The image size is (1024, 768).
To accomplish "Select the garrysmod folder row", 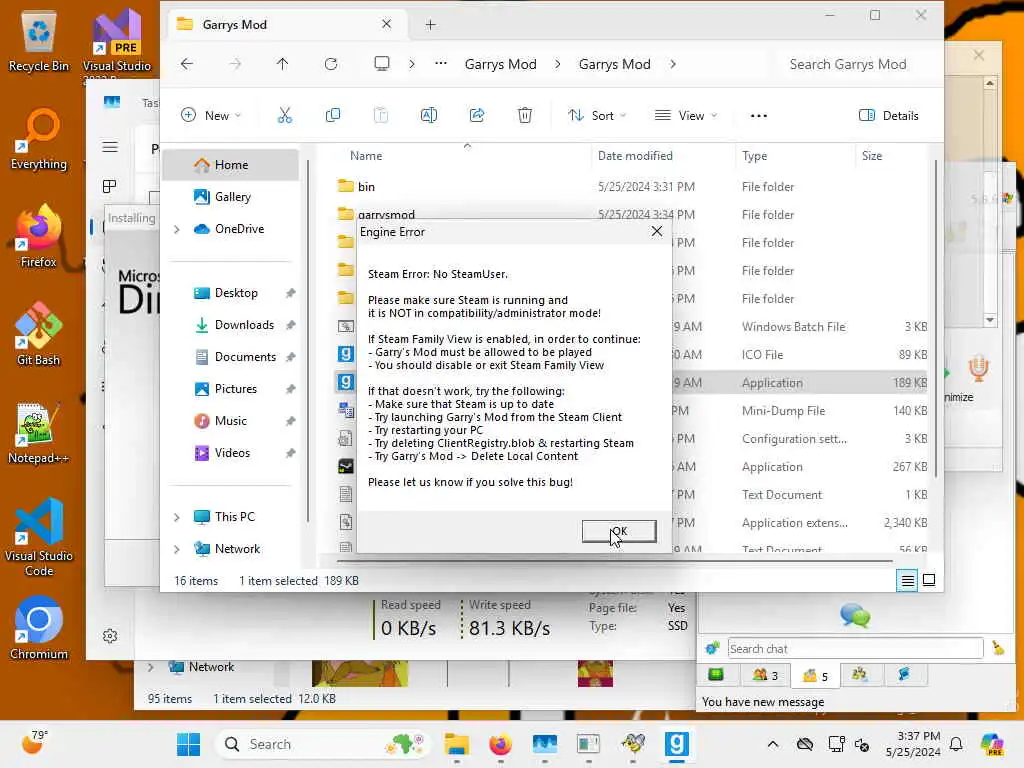I will [630, 214].
